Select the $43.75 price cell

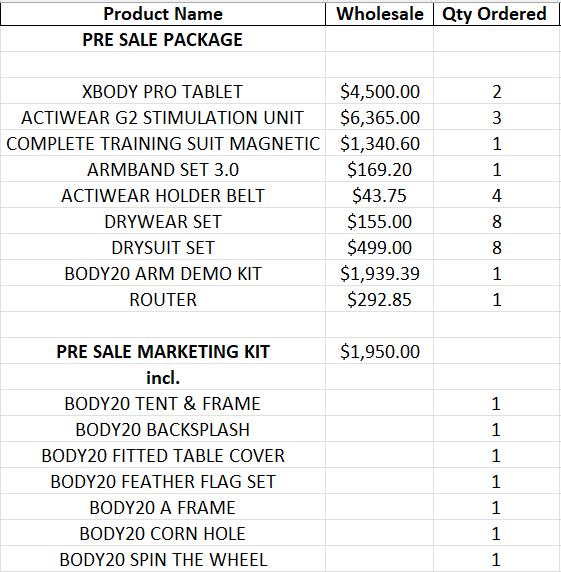pyautogui.click(x=379, y=196)
